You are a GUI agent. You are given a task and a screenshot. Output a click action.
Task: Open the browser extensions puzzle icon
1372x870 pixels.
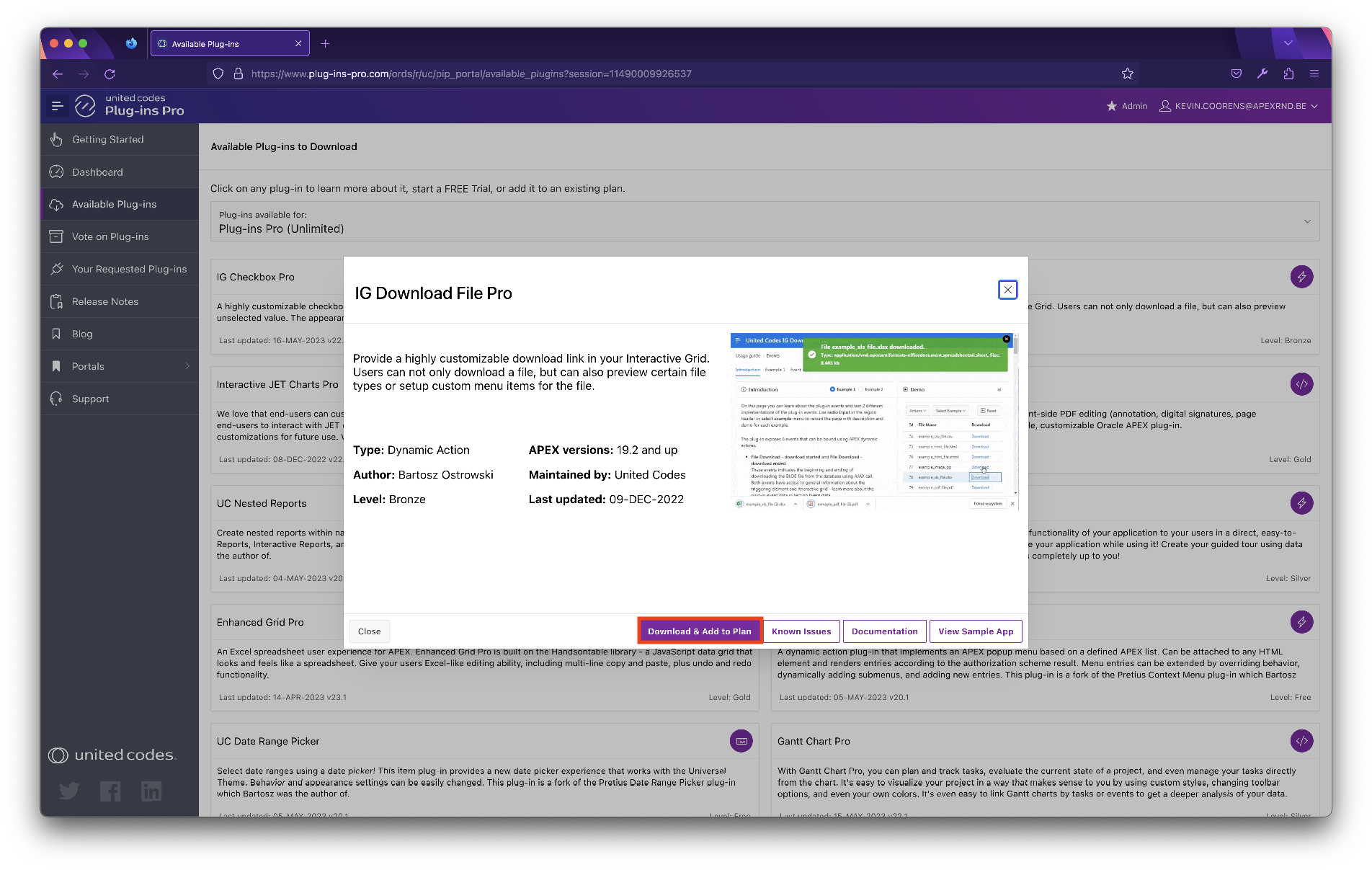point(1288,74)
